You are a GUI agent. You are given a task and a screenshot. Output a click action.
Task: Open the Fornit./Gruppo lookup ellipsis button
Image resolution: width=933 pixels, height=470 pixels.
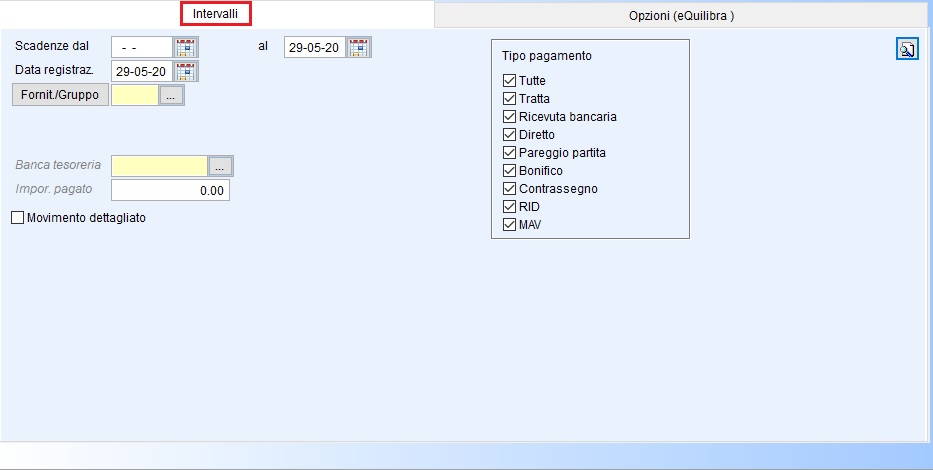pyautogui.click(x=171, y=96)
